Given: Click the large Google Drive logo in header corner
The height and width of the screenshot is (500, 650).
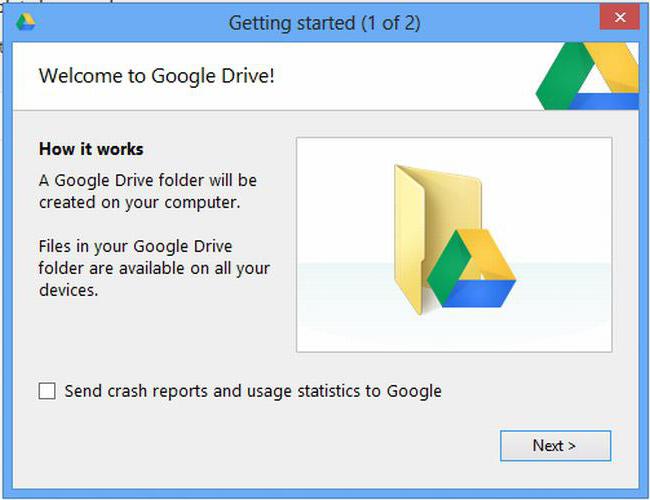Looking at the screenshot, I should point(587,76).
